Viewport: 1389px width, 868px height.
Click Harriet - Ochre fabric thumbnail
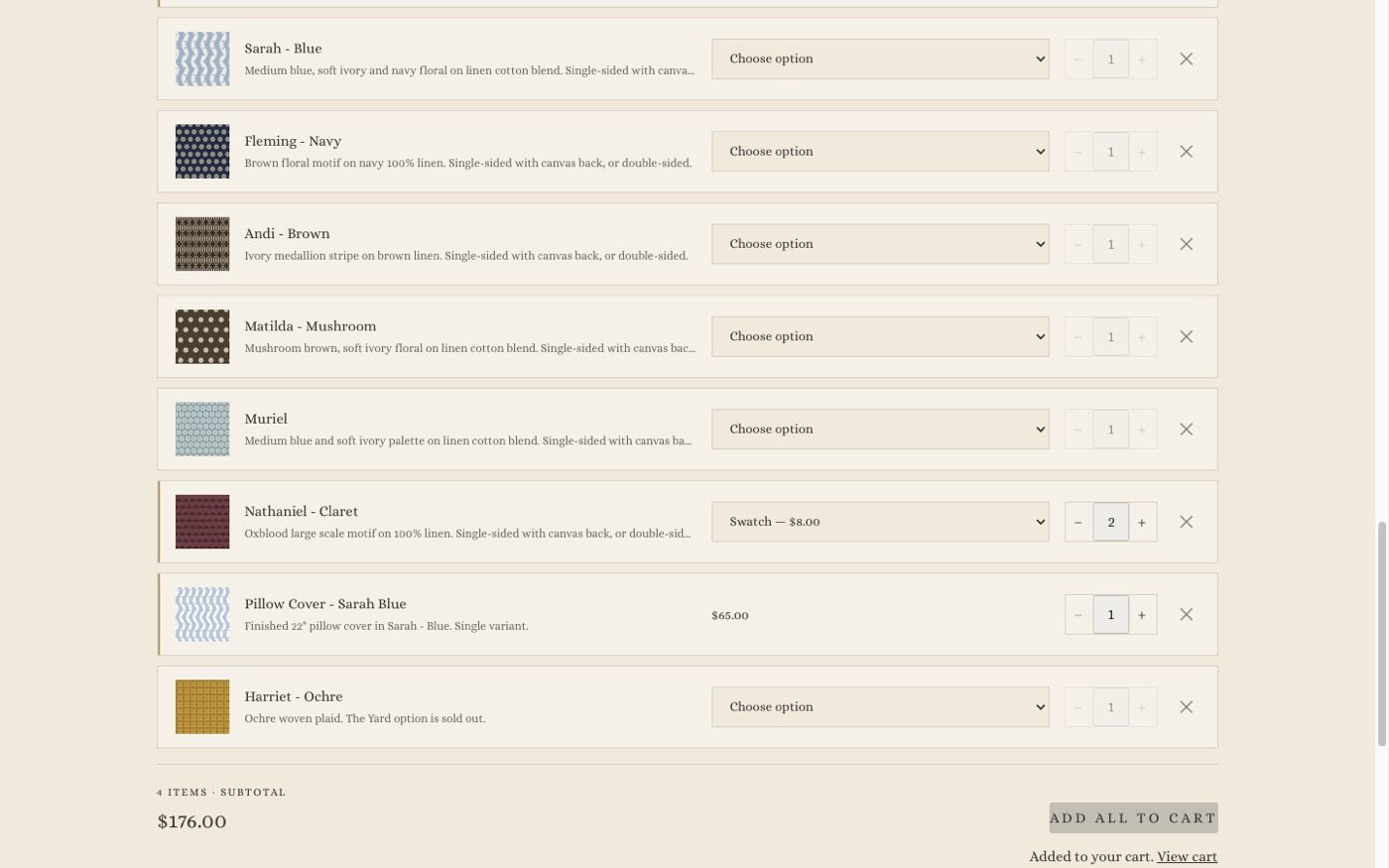pos(202,707)
